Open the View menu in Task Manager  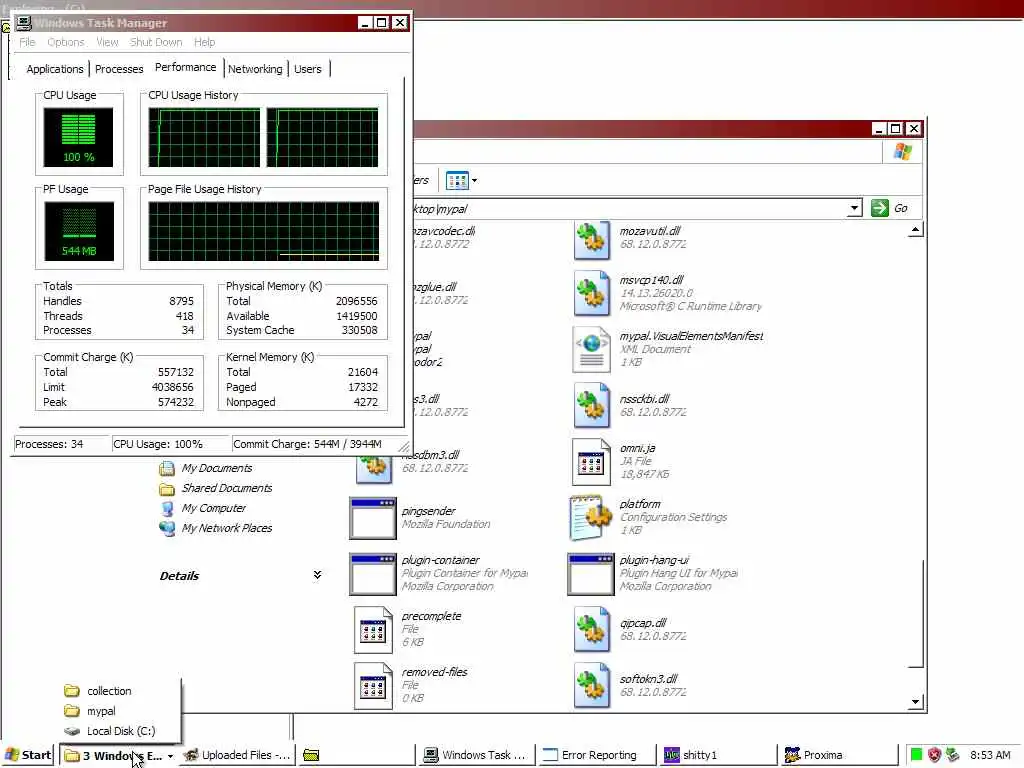coord(107,42)
